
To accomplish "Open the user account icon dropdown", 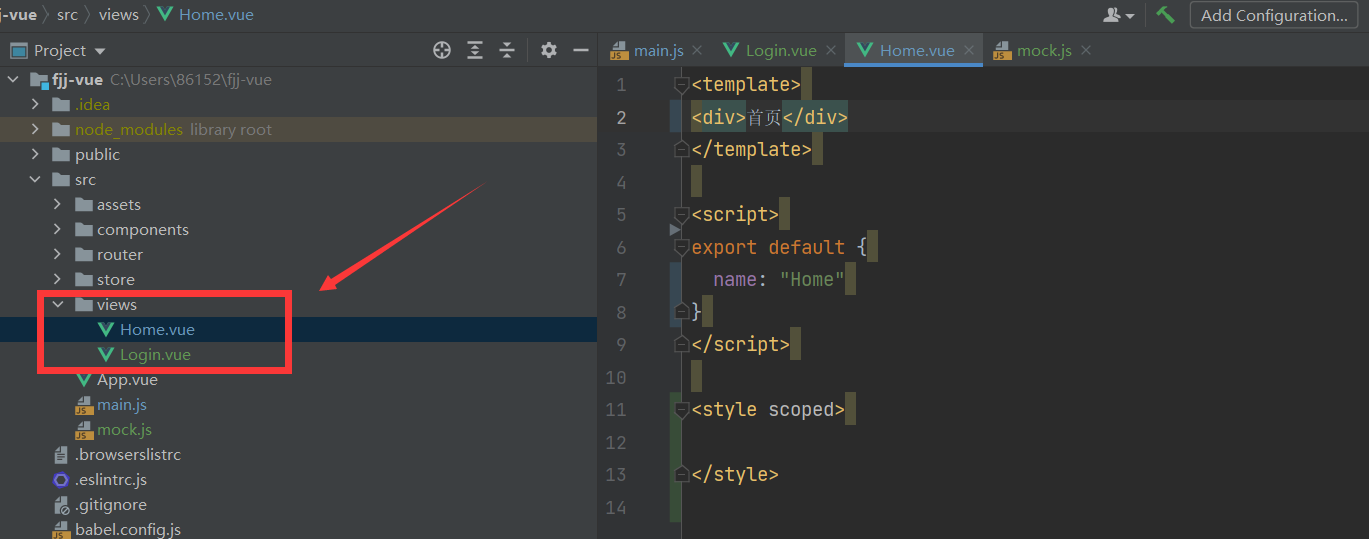I will [1119, 15].
